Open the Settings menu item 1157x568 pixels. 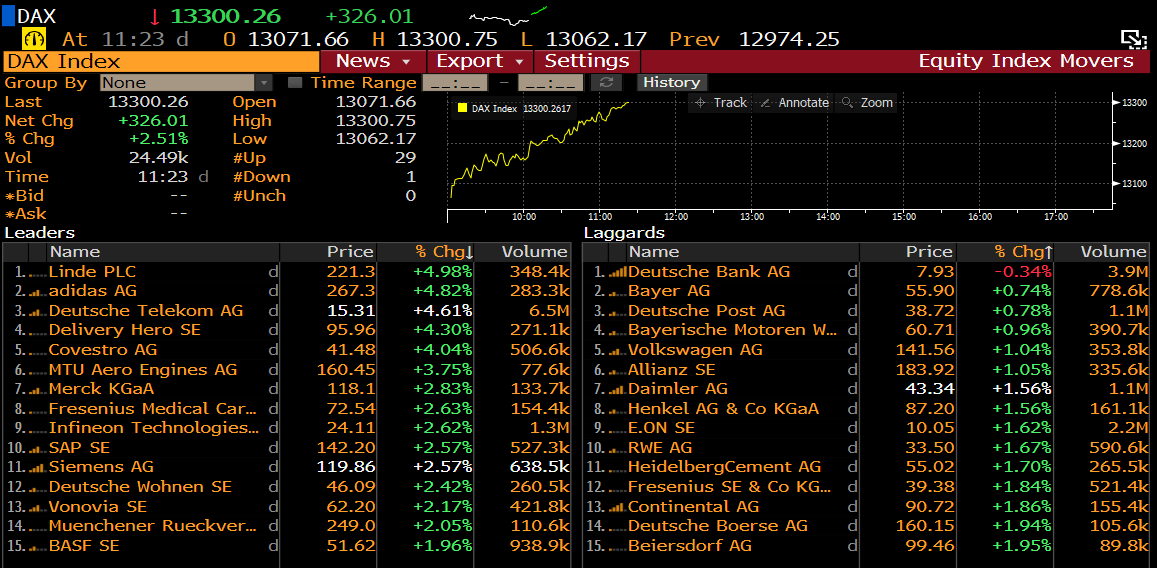click(x=587, y=61)
